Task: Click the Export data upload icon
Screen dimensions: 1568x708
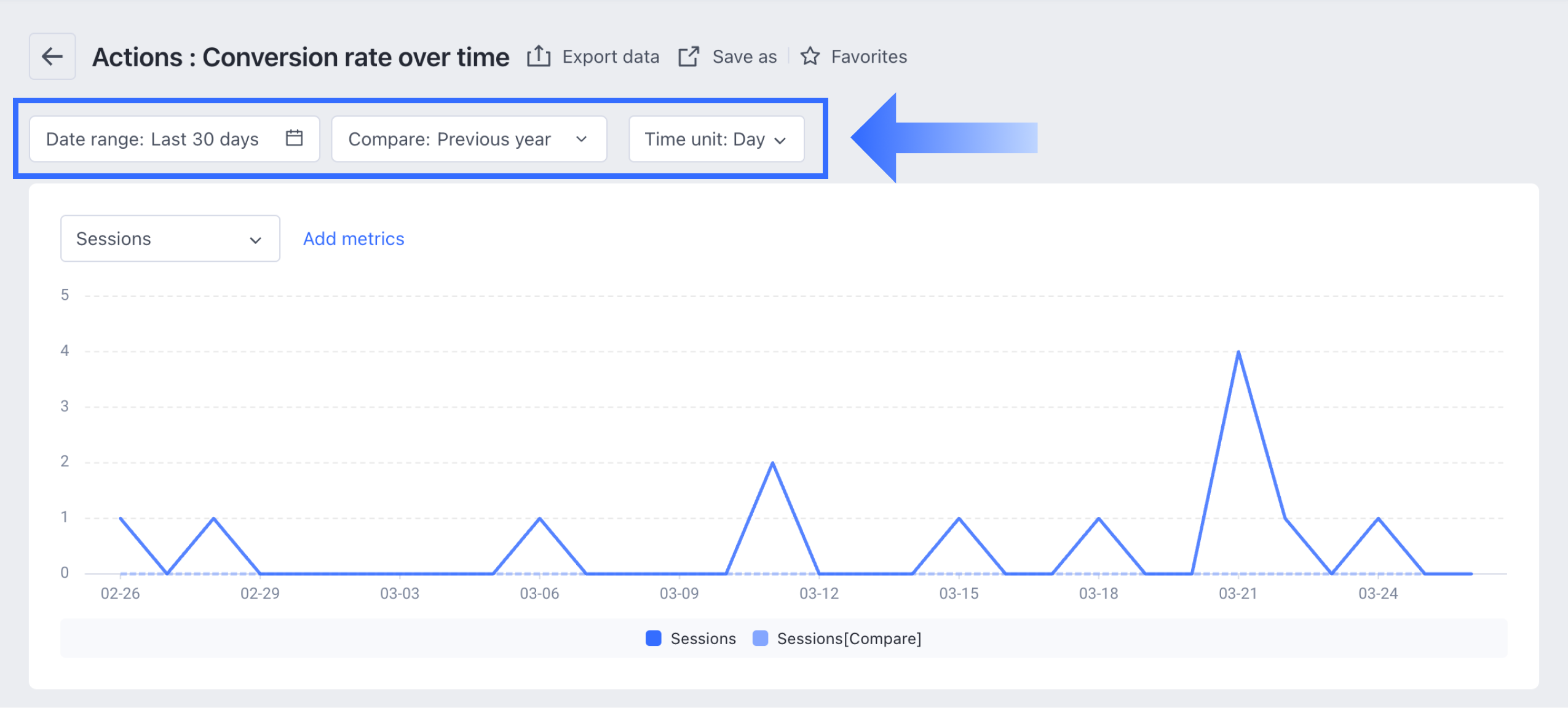Action: pyautogui.click(x=538, y=56)
